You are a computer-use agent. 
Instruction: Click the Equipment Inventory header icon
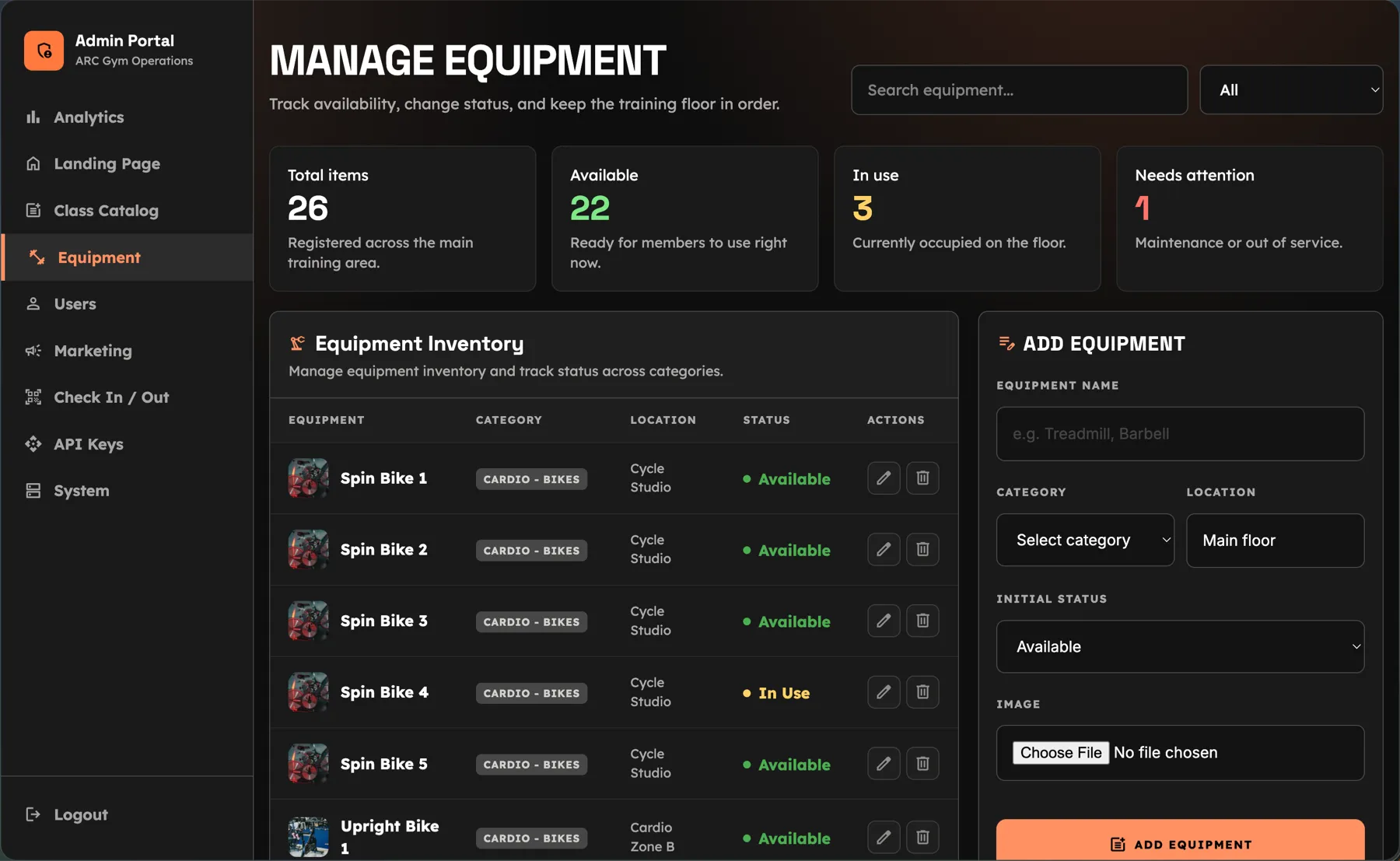[297, 343]
